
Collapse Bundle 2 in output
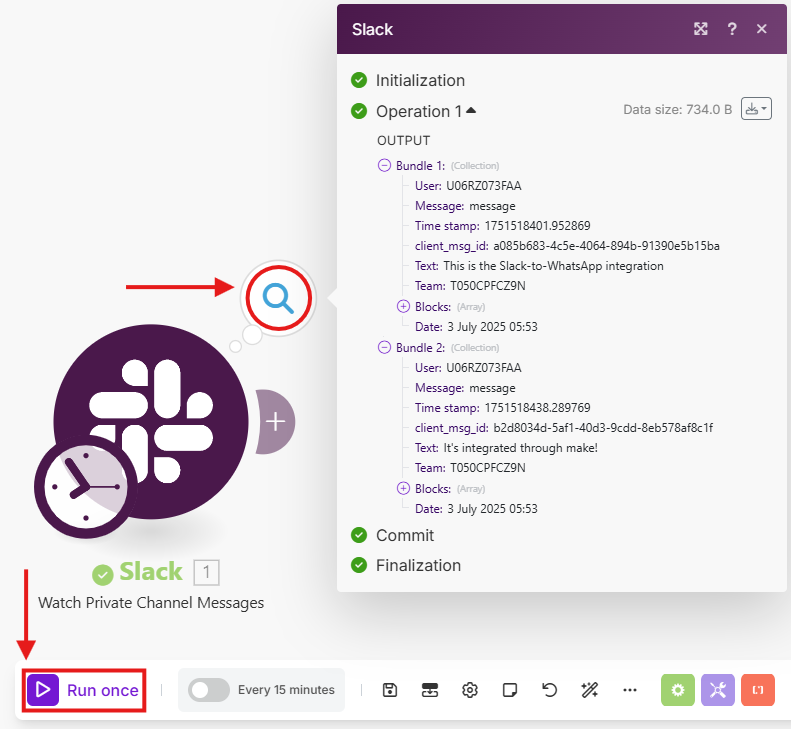pyautogui.click(x=384, y=348)
